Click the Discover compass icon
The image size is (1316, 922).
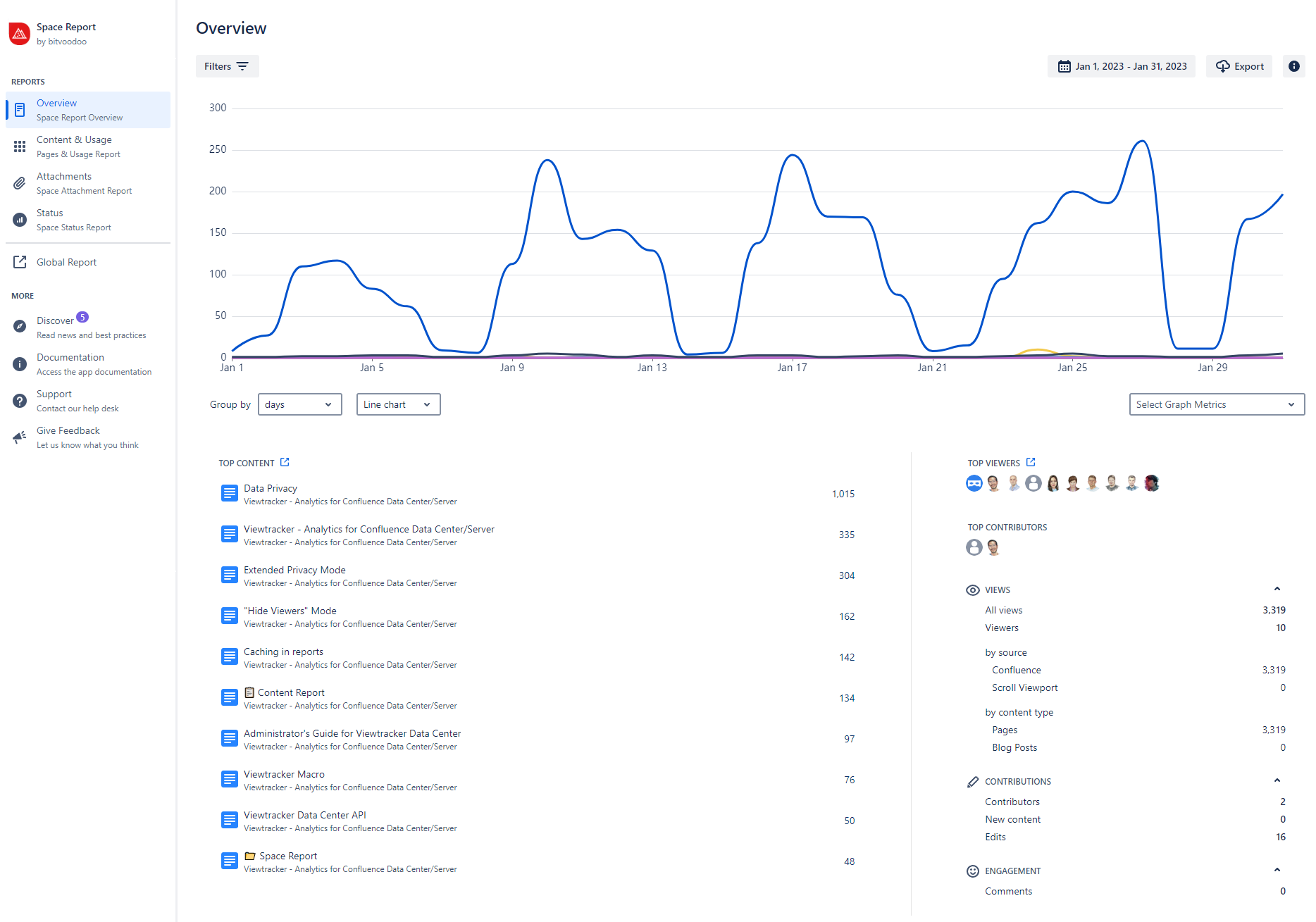click(20, 326)
